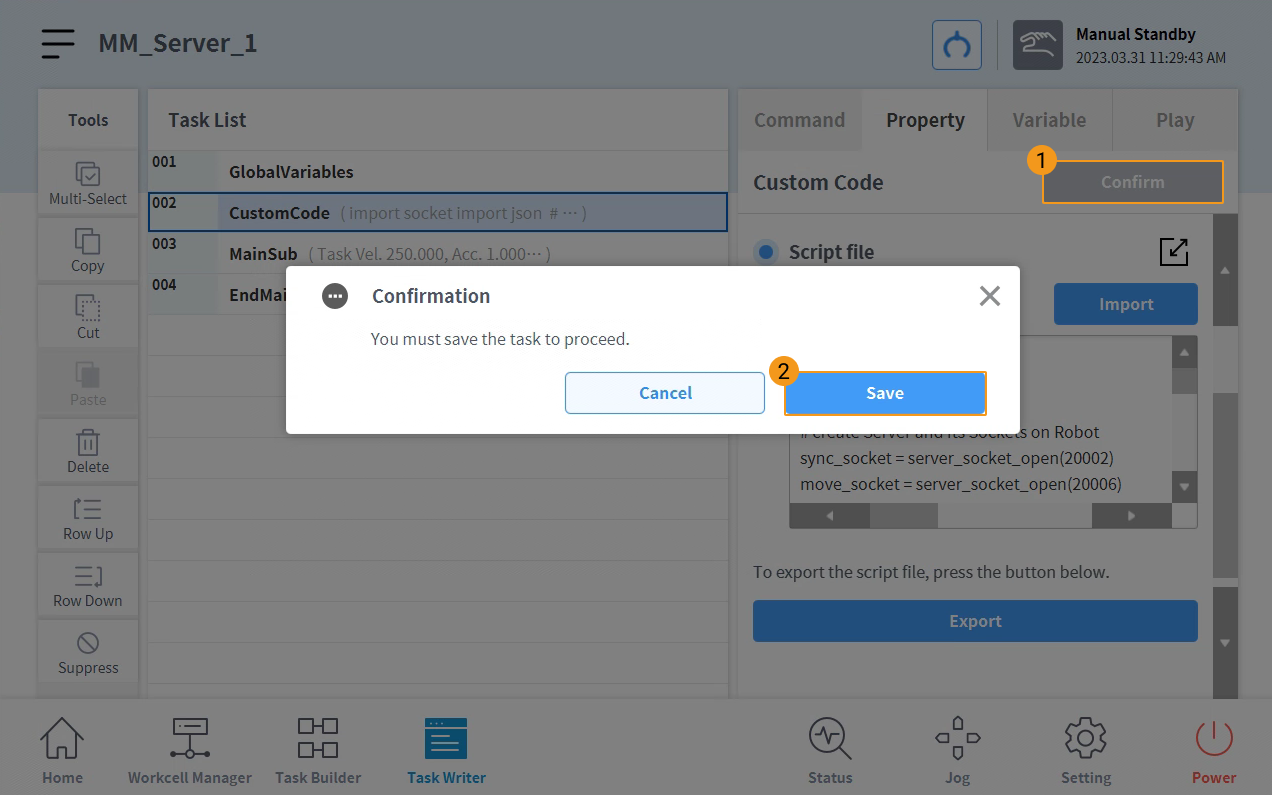Click the Cut tool icon

pos(88,308)
